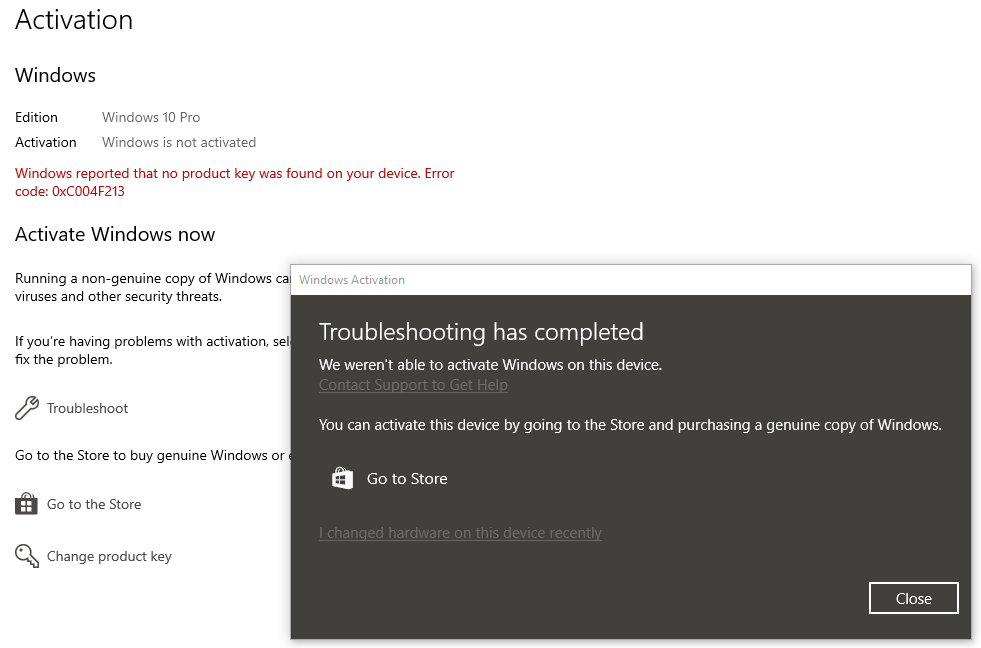This screenshot has width=981, height=648.
Task: Click the 'Activation' page title
Action: point(74,19)
